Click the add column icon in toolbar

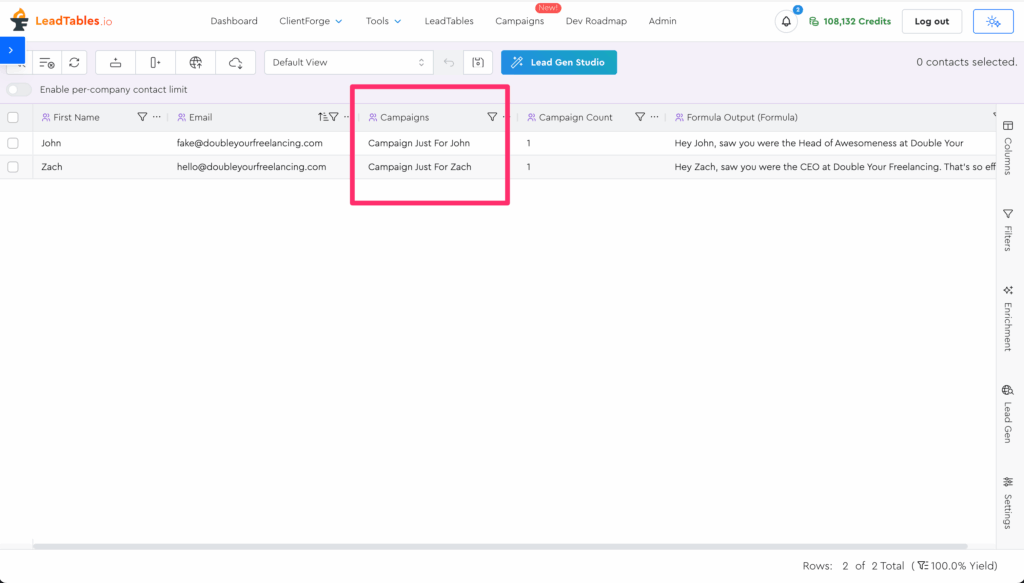pyautogui.click(x=155, y=62)
